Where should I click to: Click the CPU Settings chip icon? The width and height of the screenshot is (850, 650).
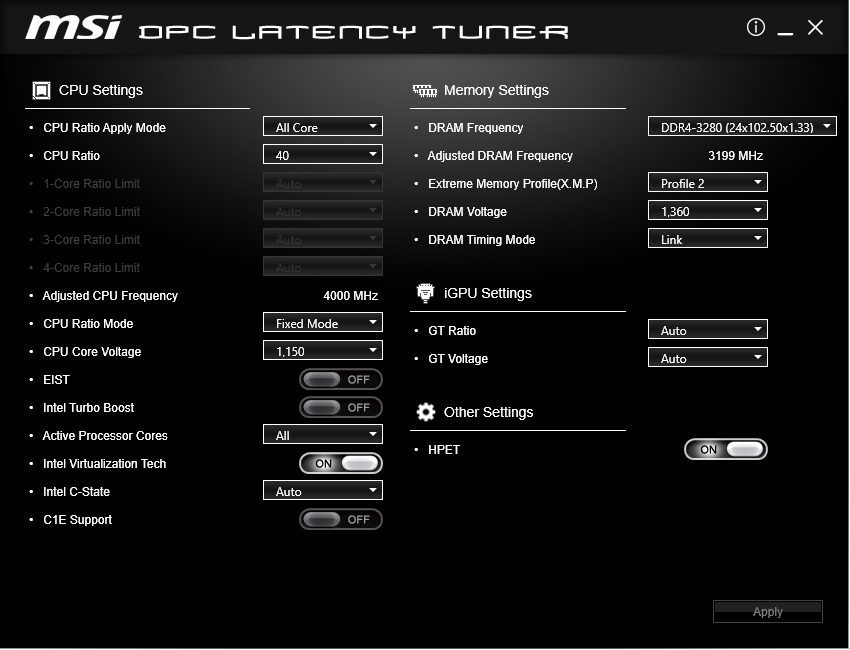point(41,90)
